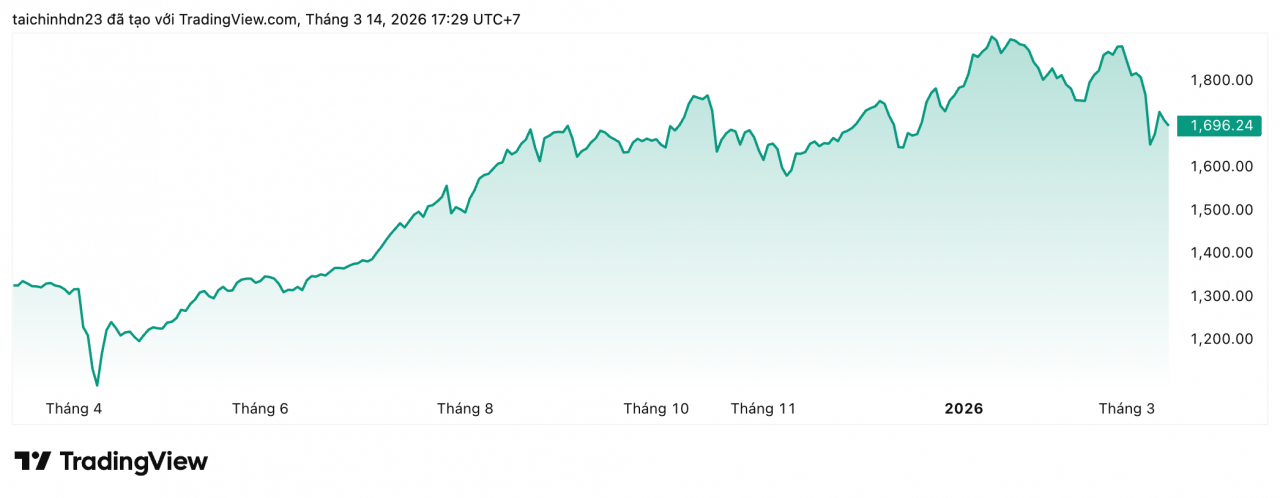
Task: Click the last data point on the line
Action: click(1168, 124)
